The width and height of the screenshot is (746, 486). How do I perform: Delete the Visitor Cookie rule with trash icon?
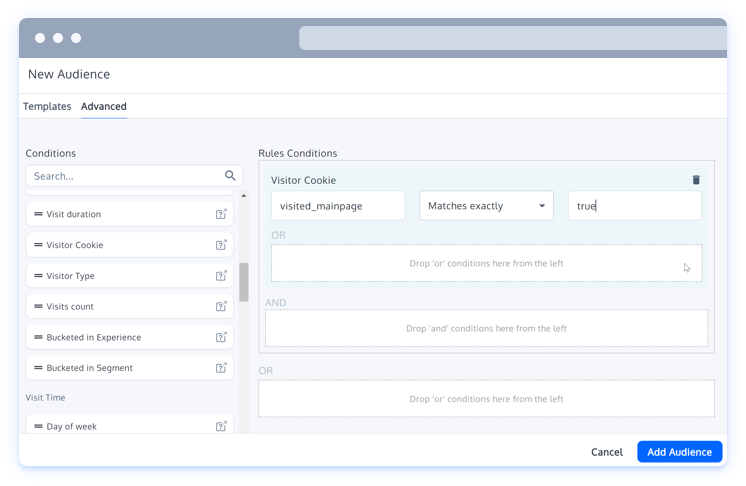point(696,180)
